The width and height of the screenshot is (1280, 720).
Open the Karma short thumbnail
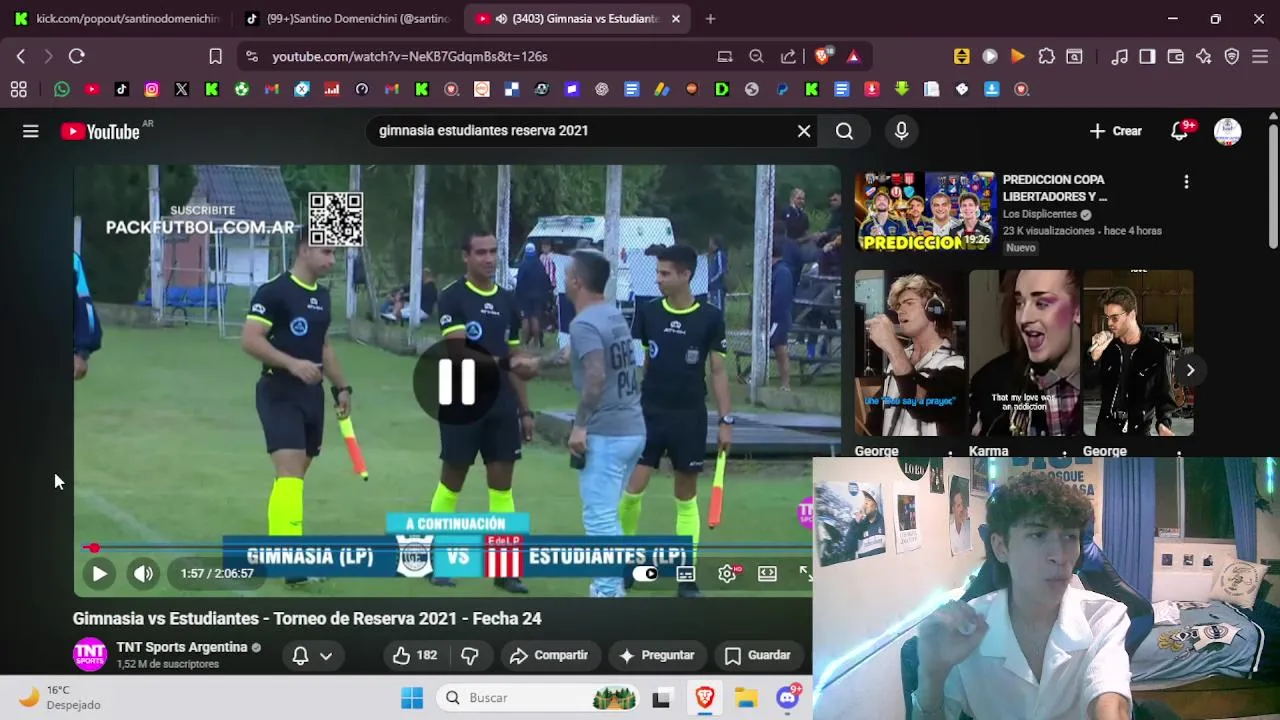point(1024,353)
